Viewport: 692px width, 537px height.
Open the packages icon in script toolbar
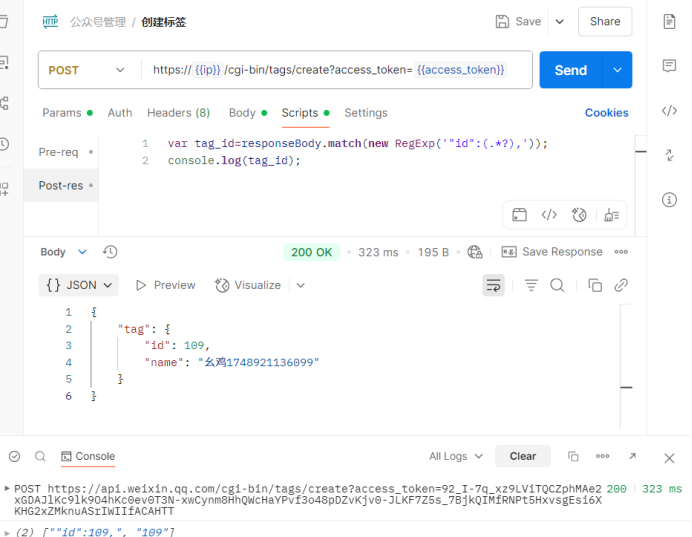(x=519, y=215)
